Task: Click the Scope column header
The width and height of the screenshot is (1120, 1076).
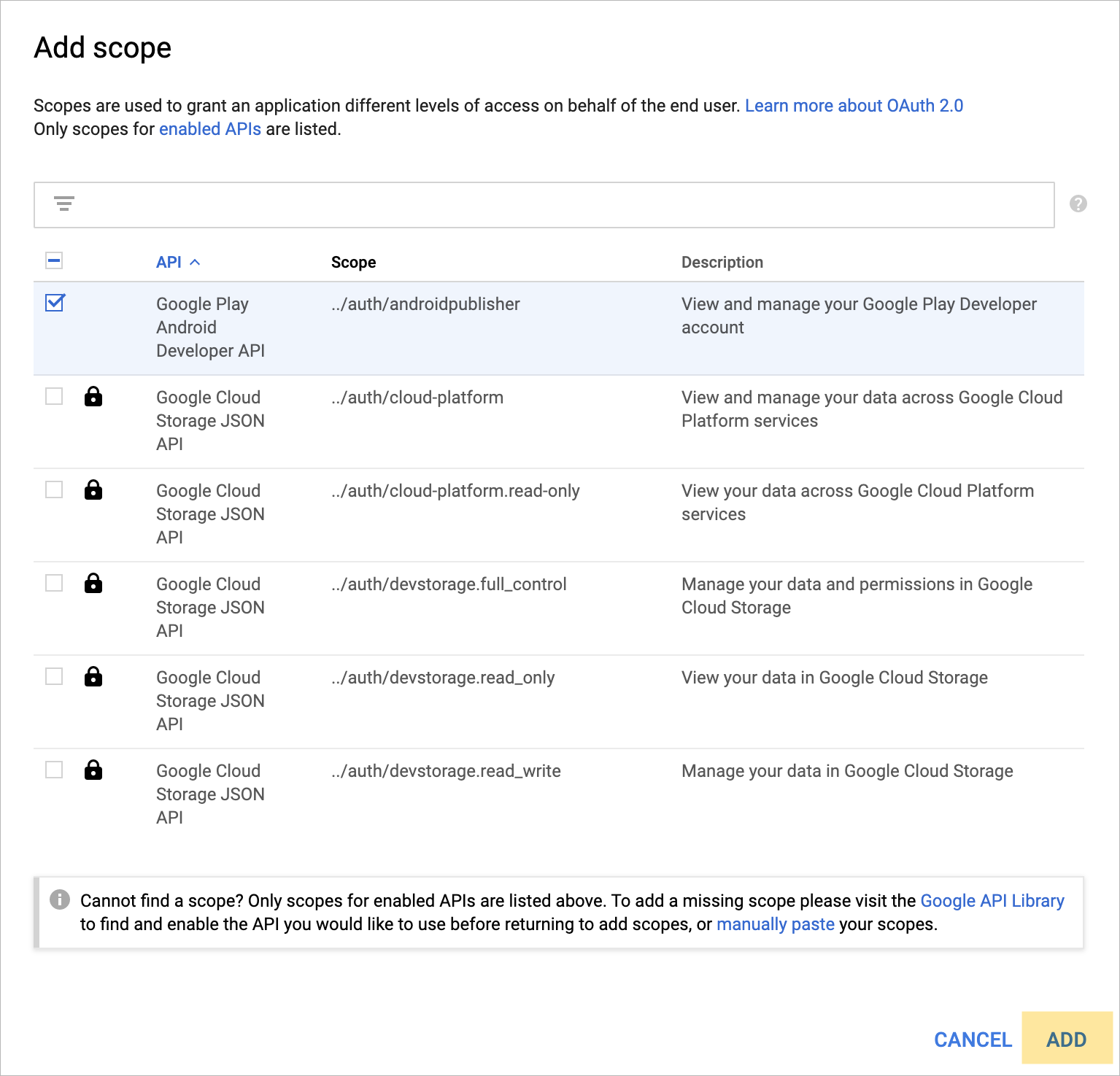Action: pyautogui.click(x=353, y=263)
